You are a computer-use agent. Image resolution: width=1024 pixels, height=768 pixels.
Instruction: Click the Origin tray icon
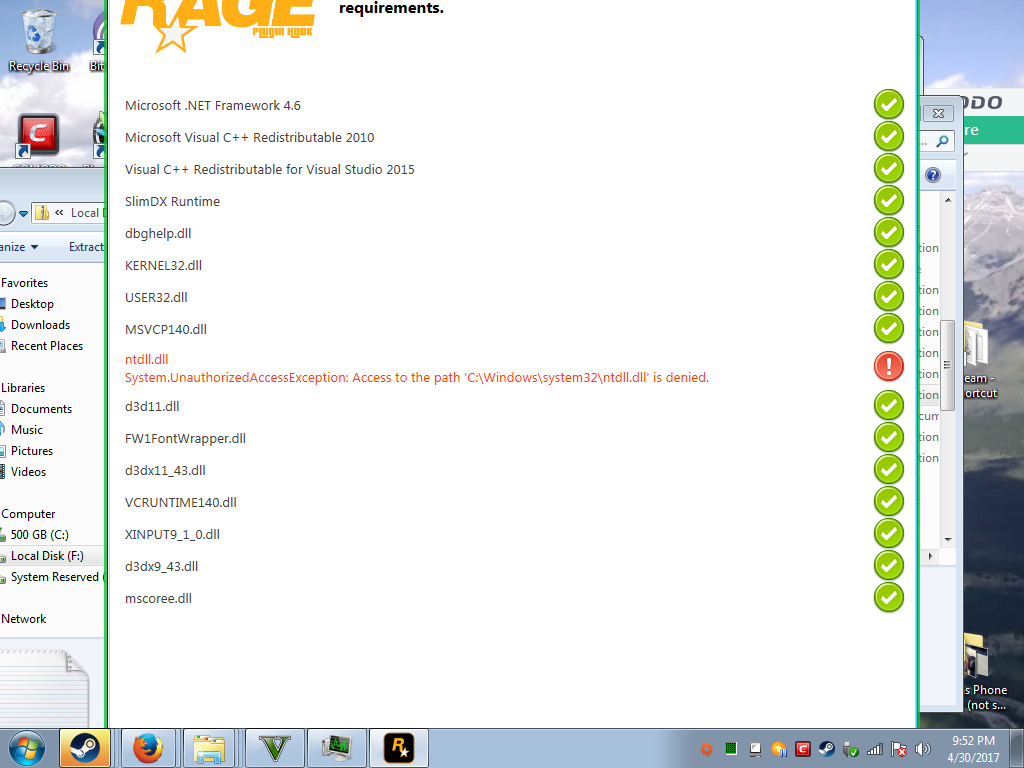pos(706,749)
